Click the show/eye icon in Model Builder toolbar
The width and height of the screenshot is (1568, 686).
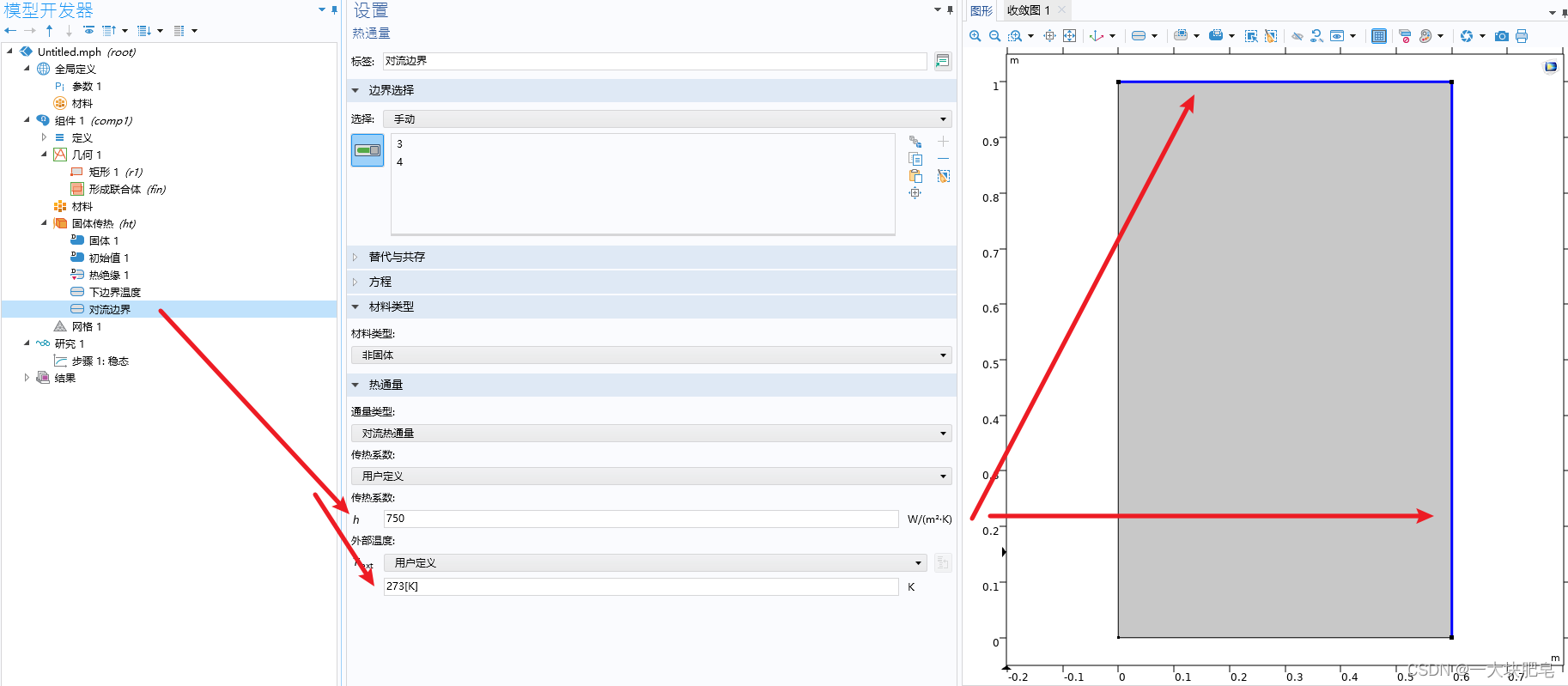pos(88,31)
